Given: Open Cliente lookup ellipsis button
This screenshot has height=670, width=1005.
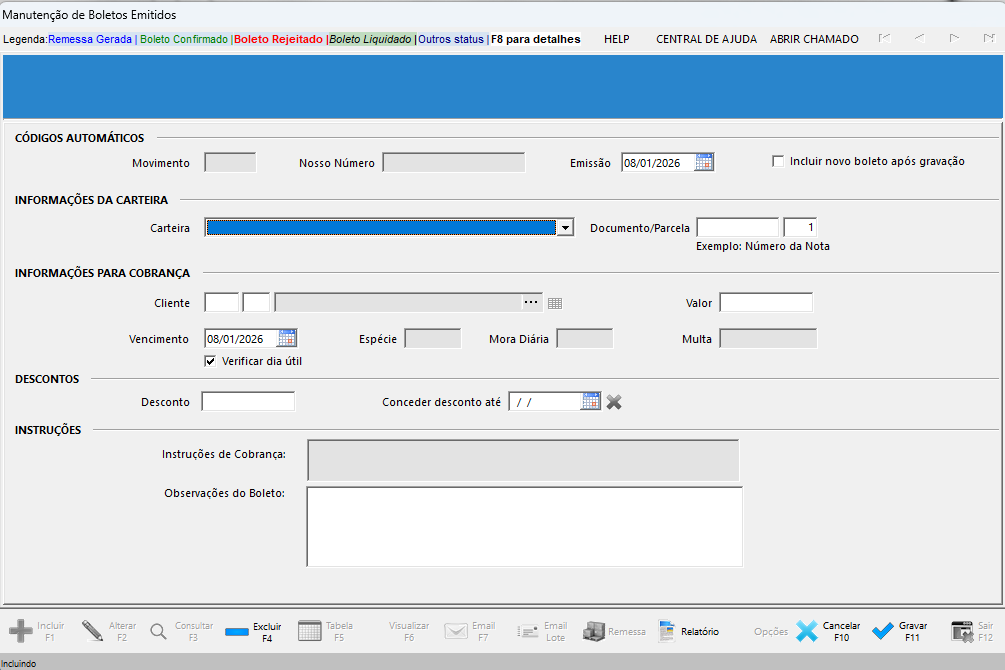Looking at the screenshot, I should point(531,302).
